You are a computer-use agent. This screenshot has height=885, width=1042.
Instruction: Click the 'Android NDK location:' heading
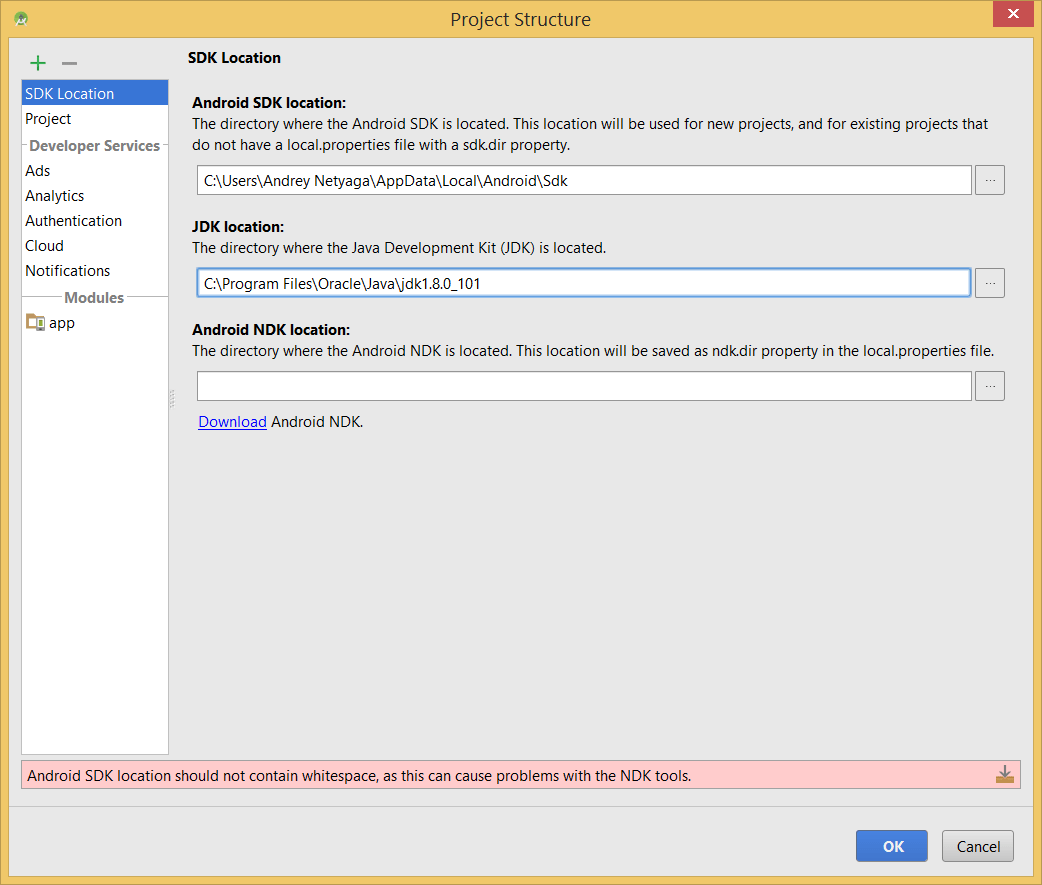tap(271, 330)
